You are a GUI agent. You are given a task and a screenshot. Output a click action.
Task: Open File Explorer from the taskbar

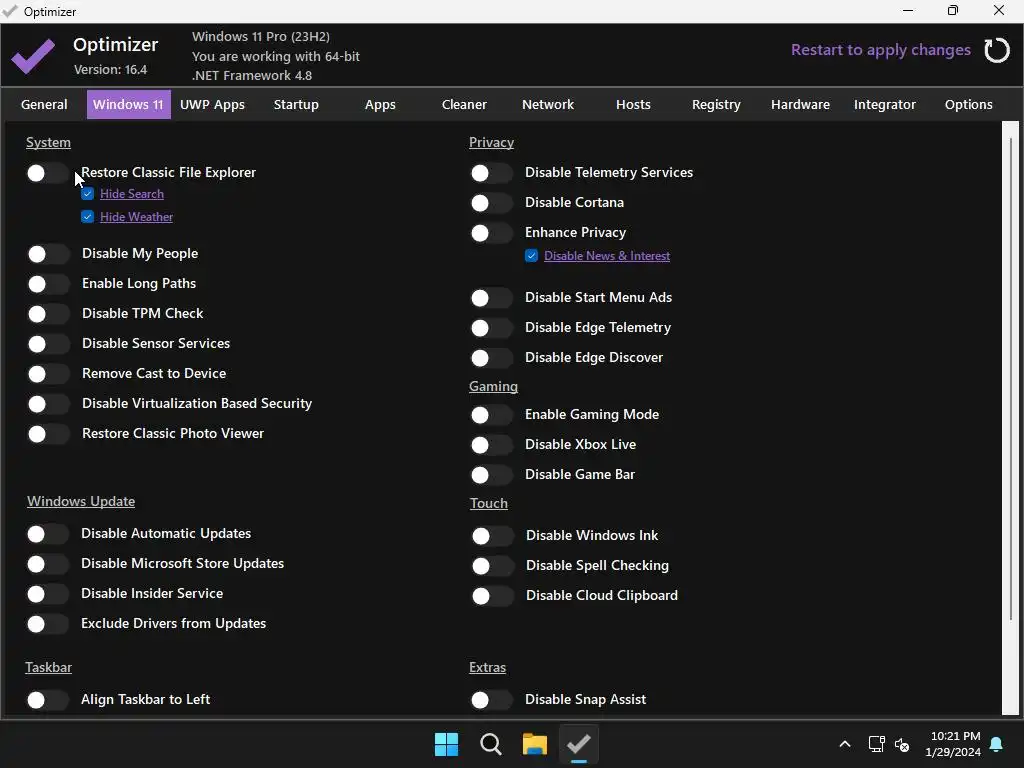click(535, 744)
